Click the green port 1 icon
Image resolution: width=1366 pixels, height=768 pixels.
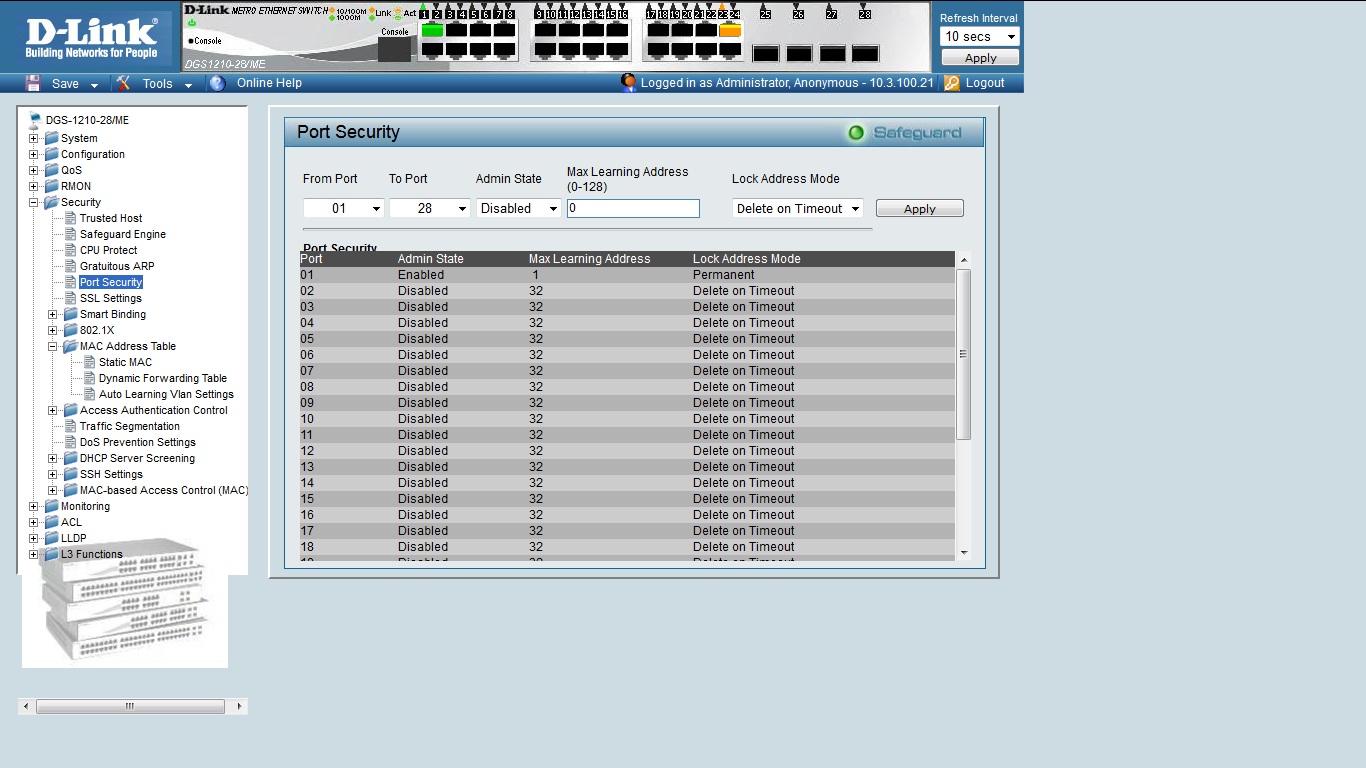(x=432, y=30)
